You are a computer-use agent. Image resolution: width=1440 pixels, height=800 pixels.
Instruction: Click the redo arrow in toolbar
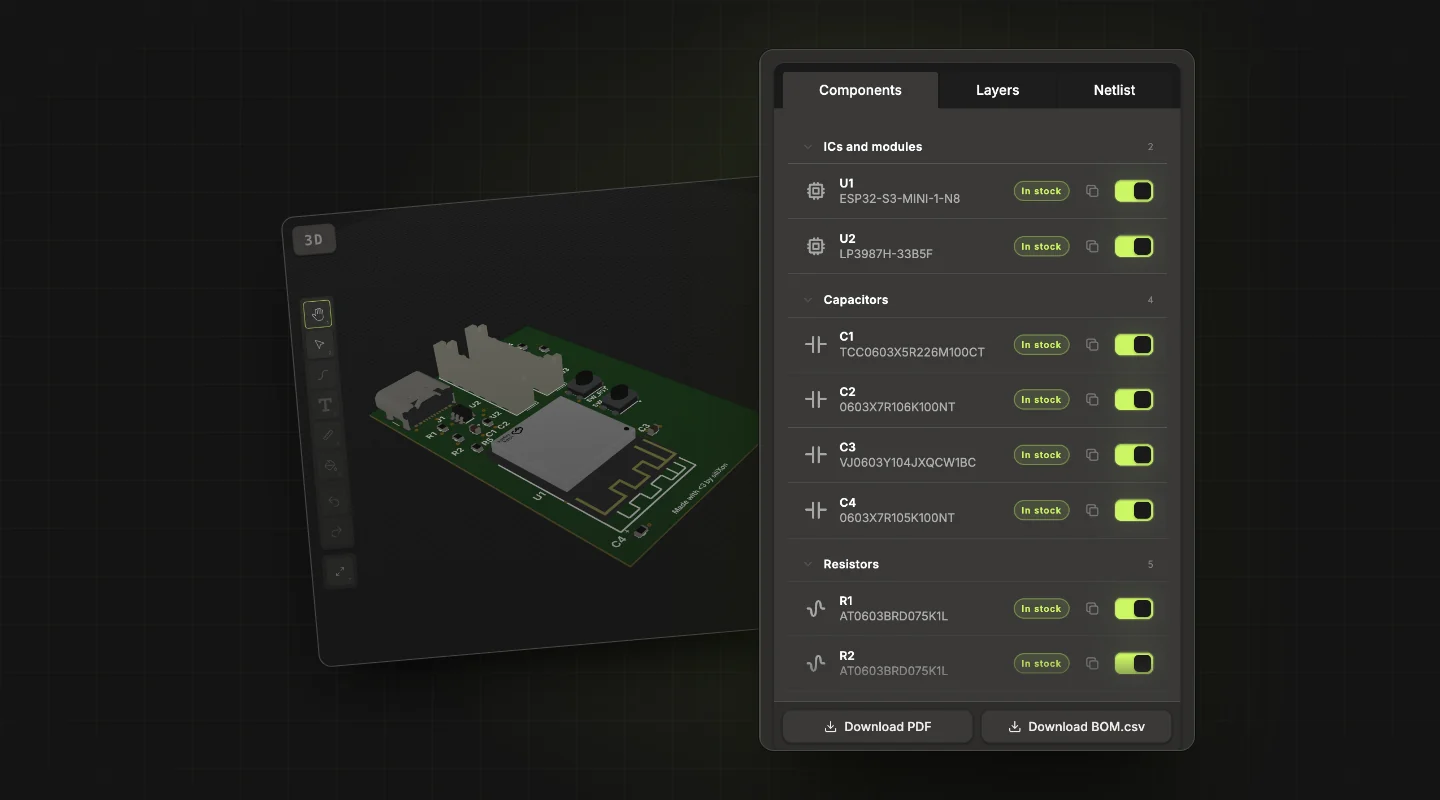click(337, 531)
